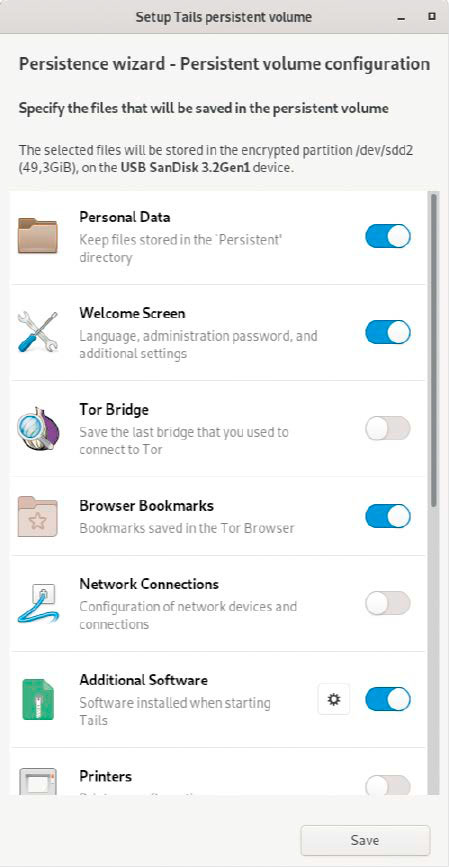449x867 pixels.
Task: Click the Browser Bookmarks star folder icon
Action: (x=37, y=516)
